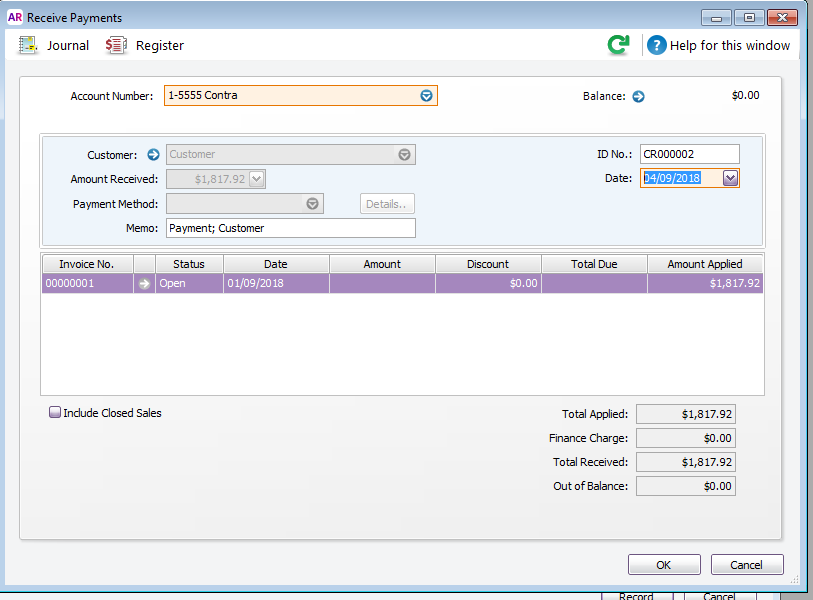Click the AR application icon in title bar
This screenshot has width=813, height=600.
[x=14, y=17]
